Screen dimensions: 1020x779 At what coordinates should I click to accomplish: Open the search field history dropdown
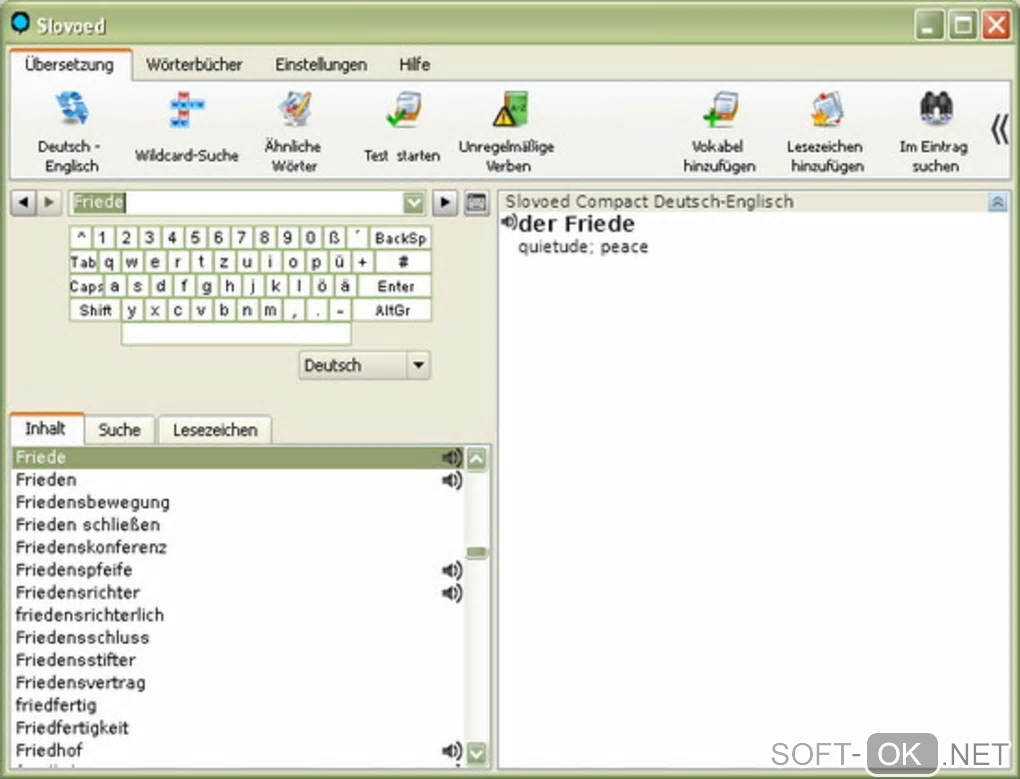414,203
